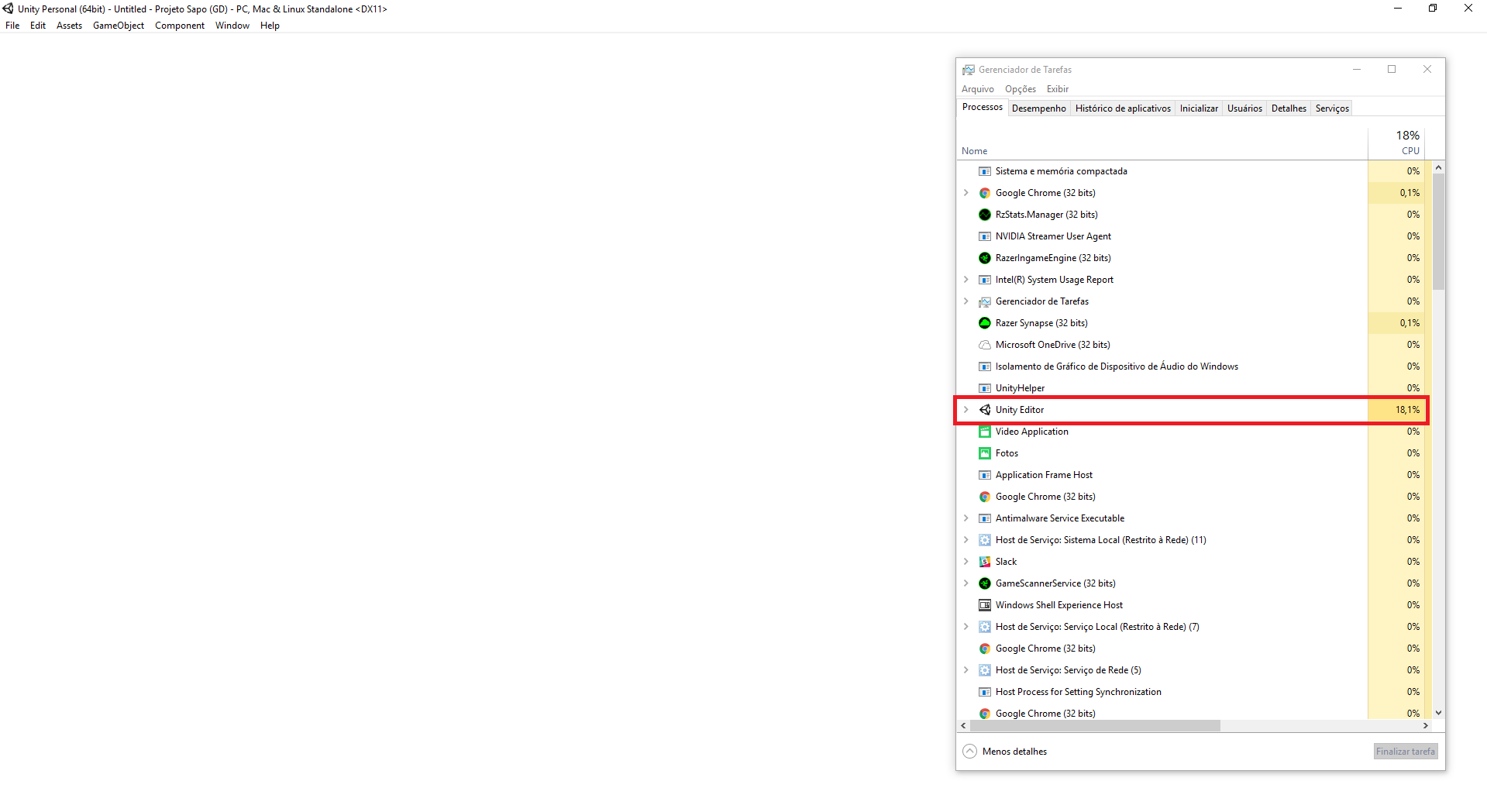Click the Antimalware Service Executable icon
Viewport: 1487px width, 812px height.
(985, 518)
